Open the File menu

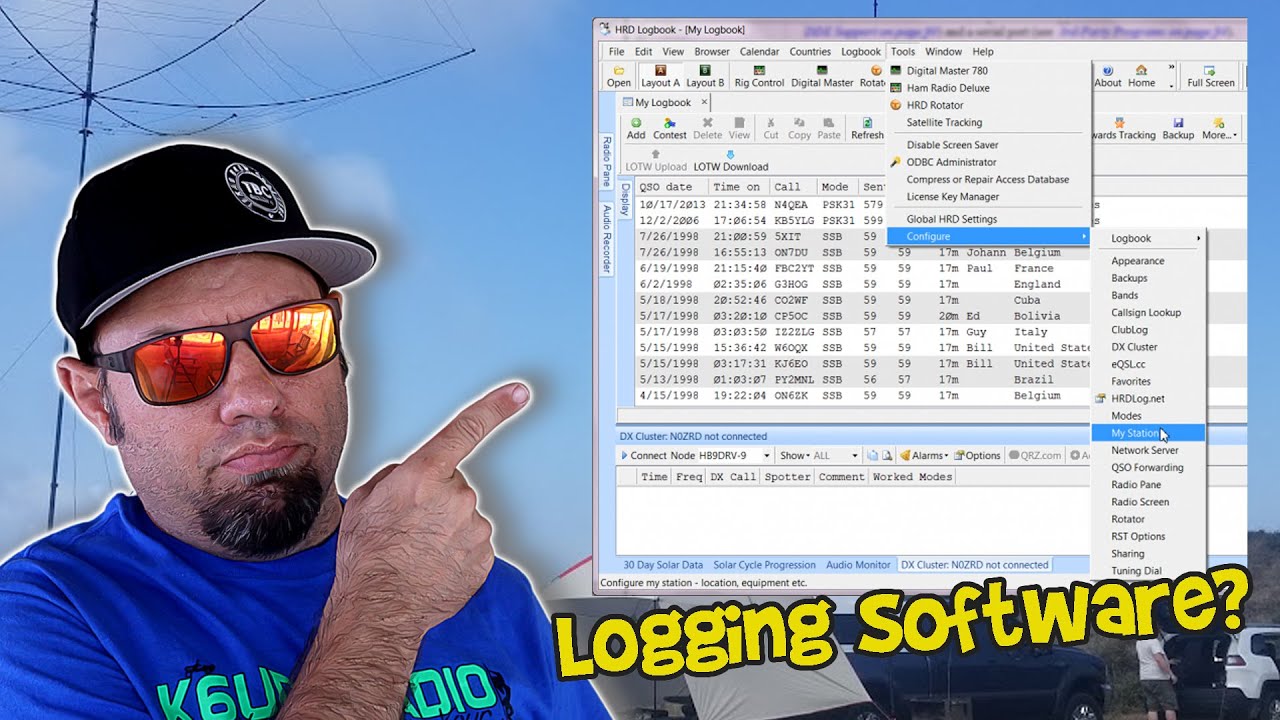(x=617, y=52)
